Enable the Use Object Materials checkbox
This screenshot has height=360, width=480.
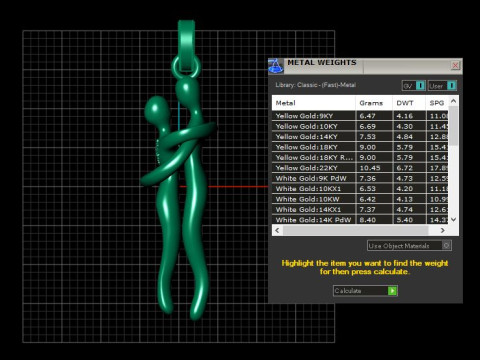coord(447,246)
